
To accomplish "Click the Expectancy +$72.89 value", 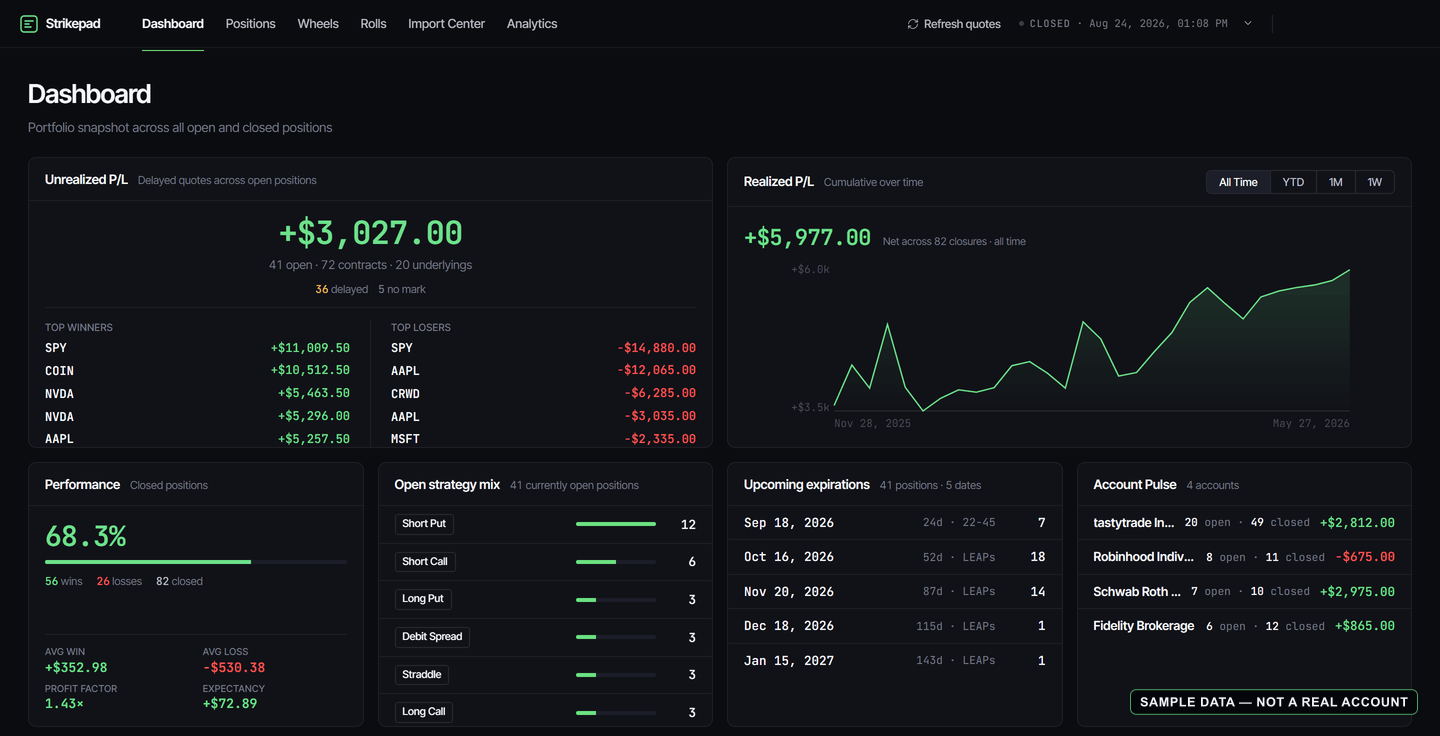I will [230, 704].
